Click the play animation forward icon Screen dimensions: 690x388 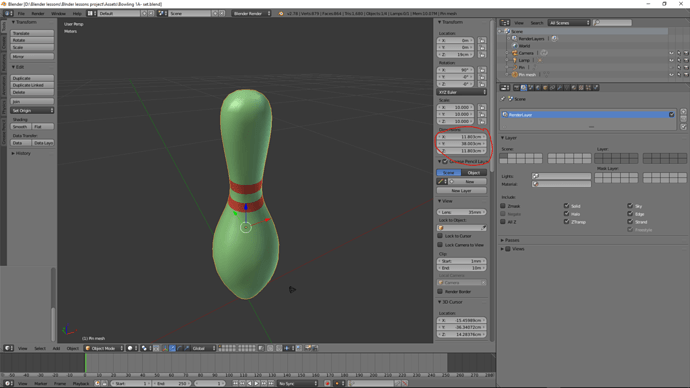tap(257, 384)
